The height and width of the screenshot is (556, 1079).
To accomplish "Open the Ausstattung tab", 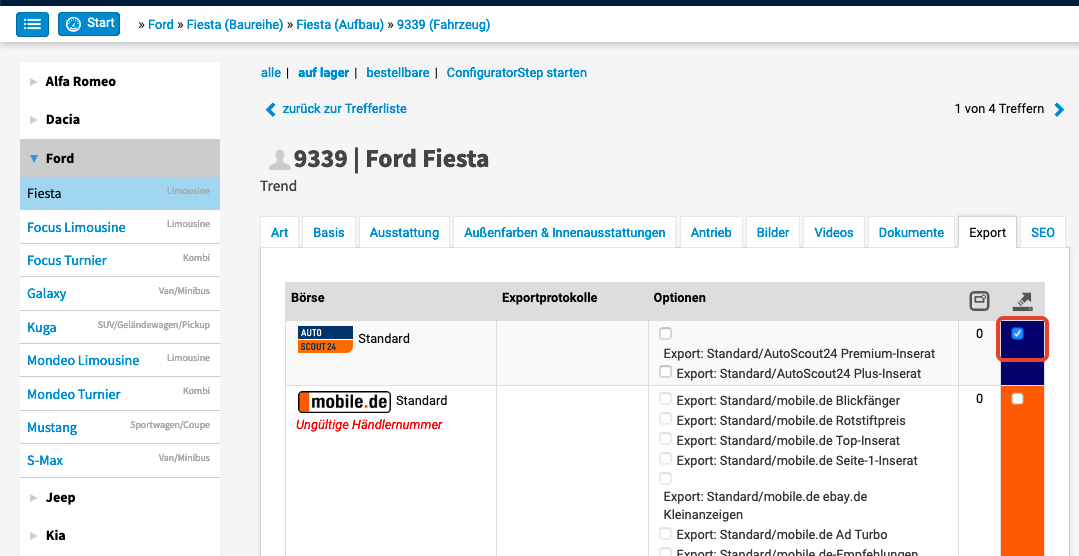I will pyautogui.click(x=404, y=232).
